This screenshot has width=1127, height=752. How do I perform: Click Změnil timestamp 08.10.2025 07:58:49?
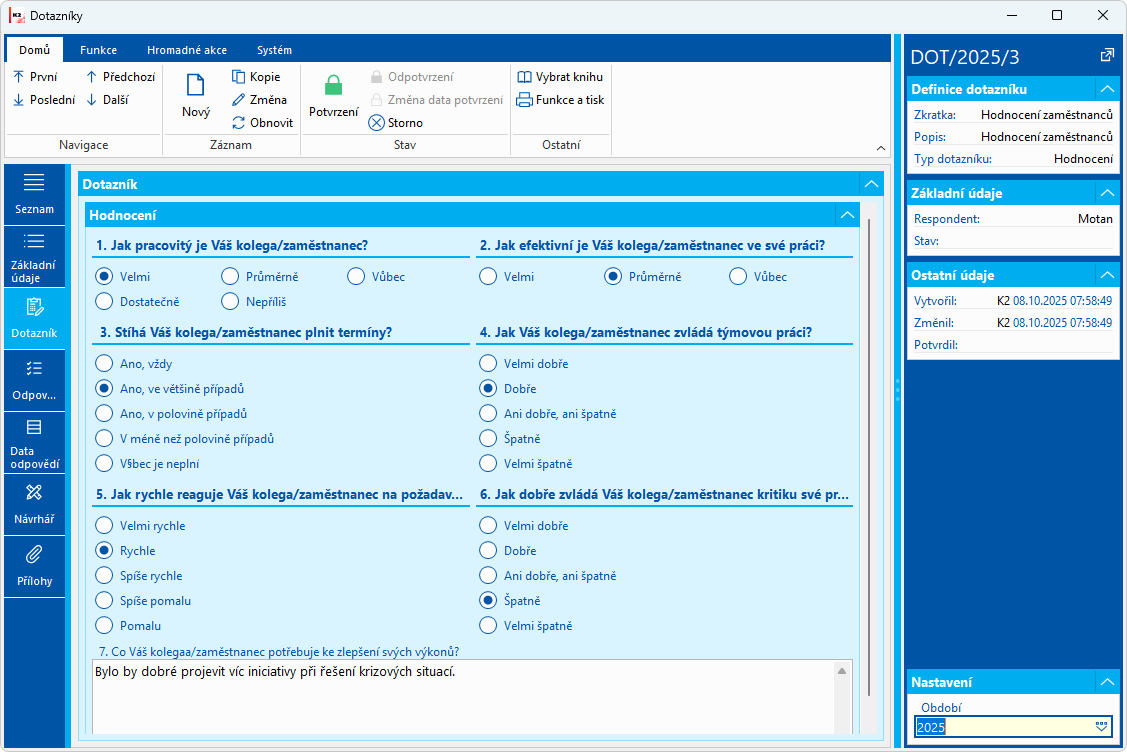tap(1062, 323)
